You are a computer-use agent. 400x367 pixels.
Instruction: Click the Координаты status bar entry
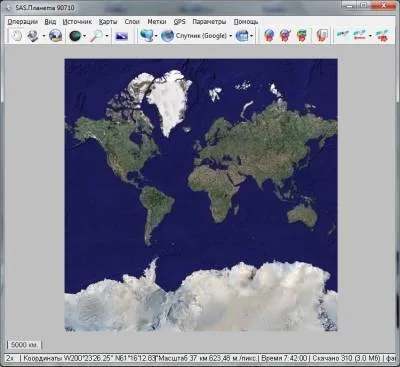coord(89,358)
